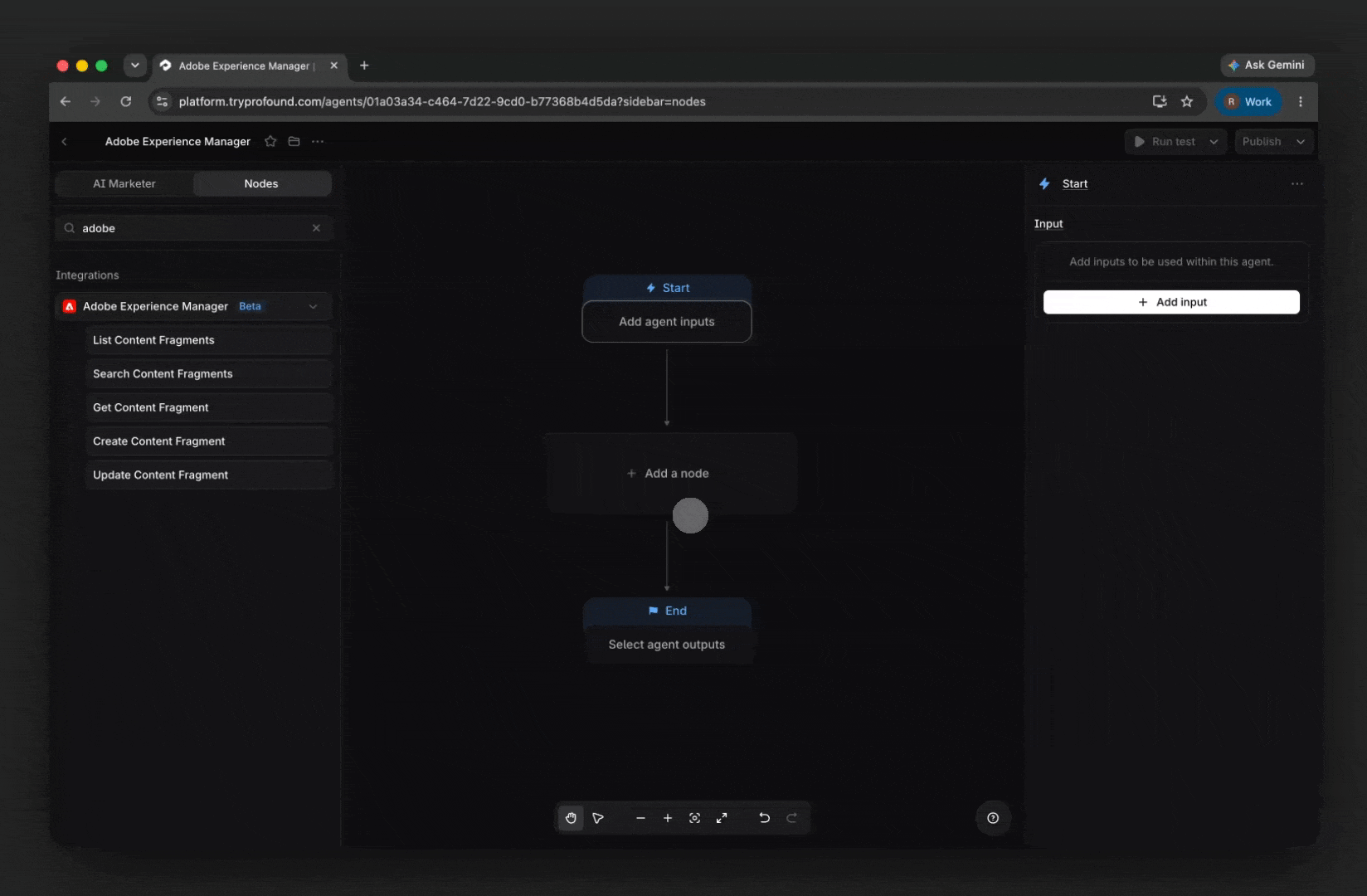Open a new browser tab
The image size is (1367, 896).
(364, 66)
